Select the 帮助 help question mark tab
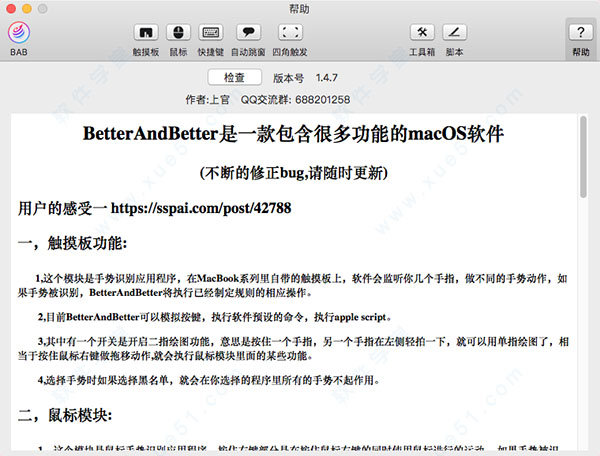 tap(580, 40)
